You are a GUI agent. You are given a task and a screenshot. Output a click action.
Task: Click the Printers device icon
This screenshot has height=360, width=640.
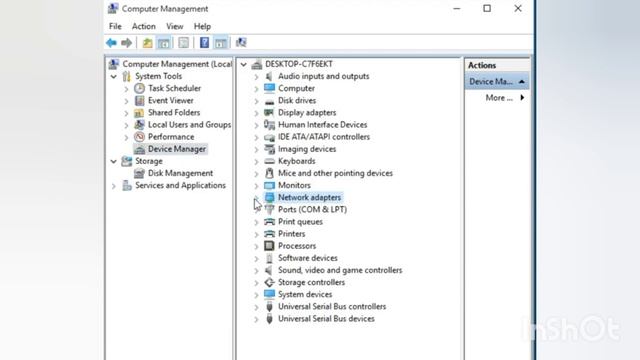pyautogui.click(x=269, y=234)
